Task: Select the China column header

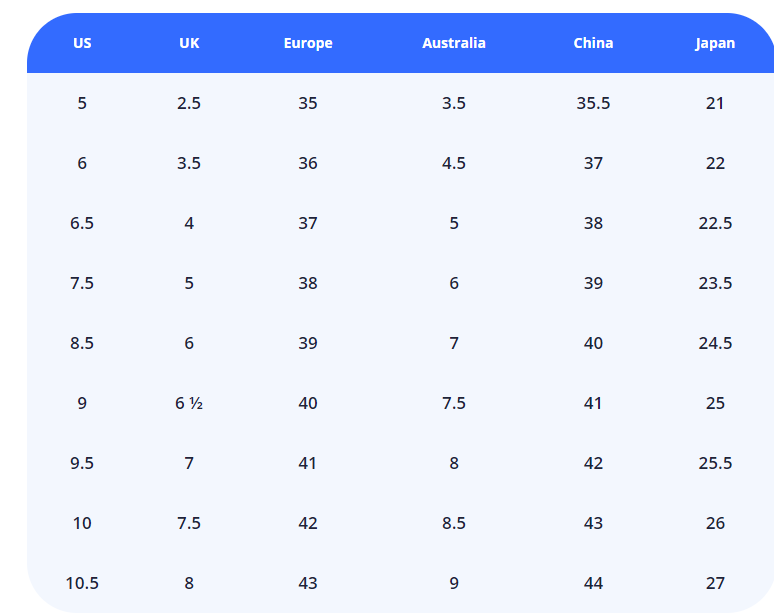Action: pyautogui.click(x=593, y=43)
